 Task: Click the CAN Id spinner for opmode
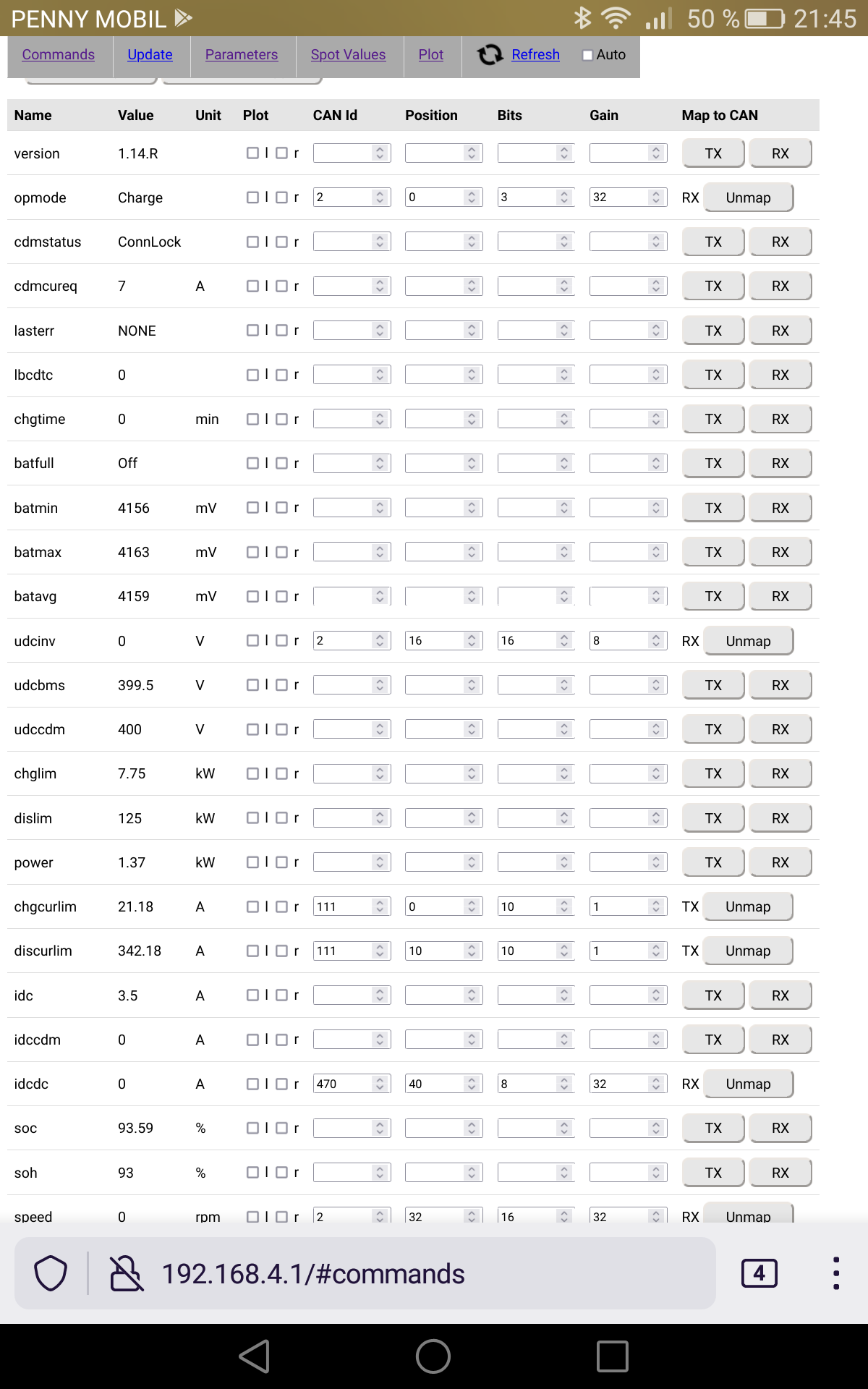(x=380, y=197)
